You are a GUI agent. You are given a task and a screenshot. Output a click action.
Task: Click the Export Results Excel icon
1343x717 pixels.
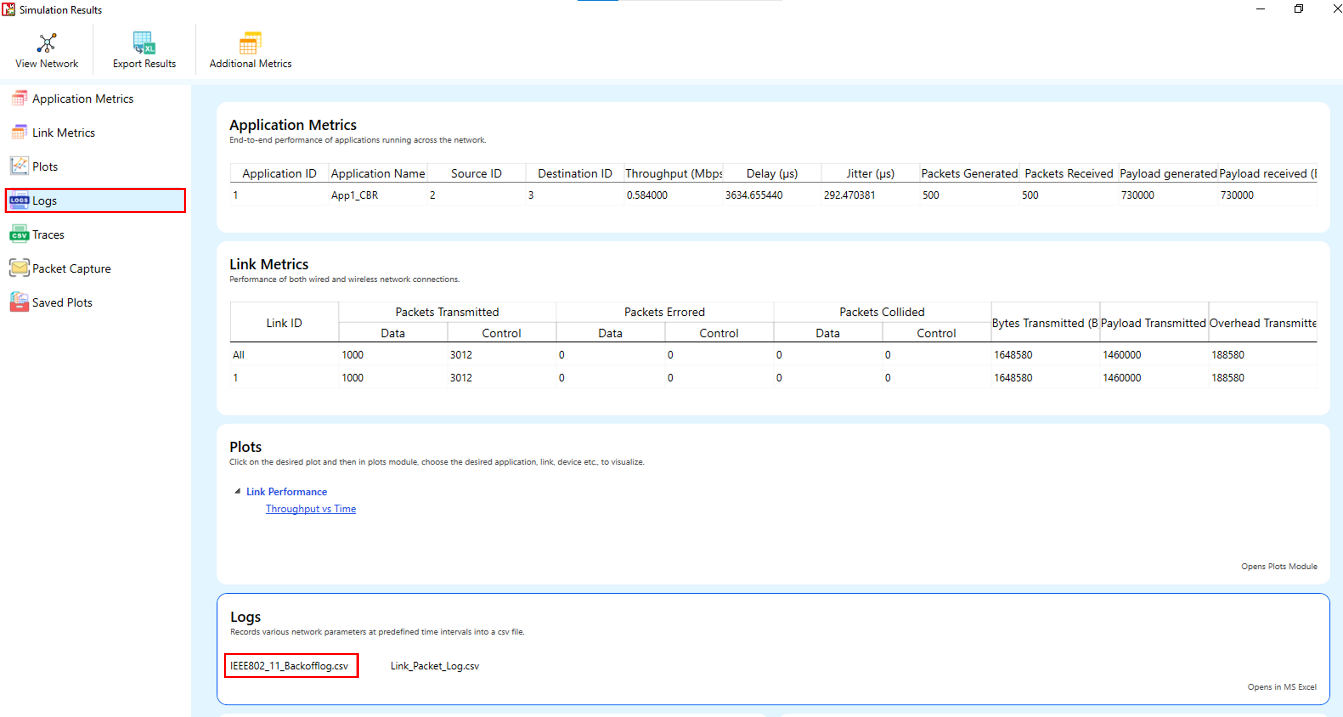(x=144, y=43)
